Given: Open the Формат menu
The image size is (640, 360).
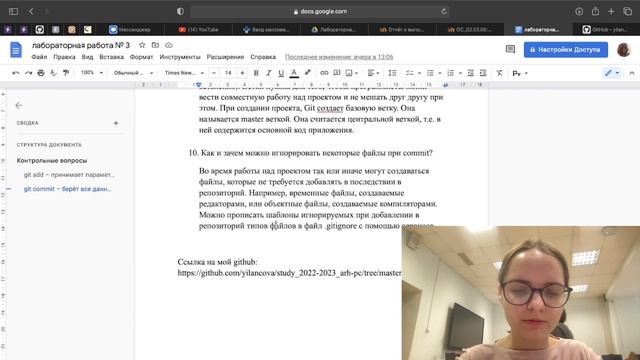Looking at the screenshot, I should pos(141,57).
